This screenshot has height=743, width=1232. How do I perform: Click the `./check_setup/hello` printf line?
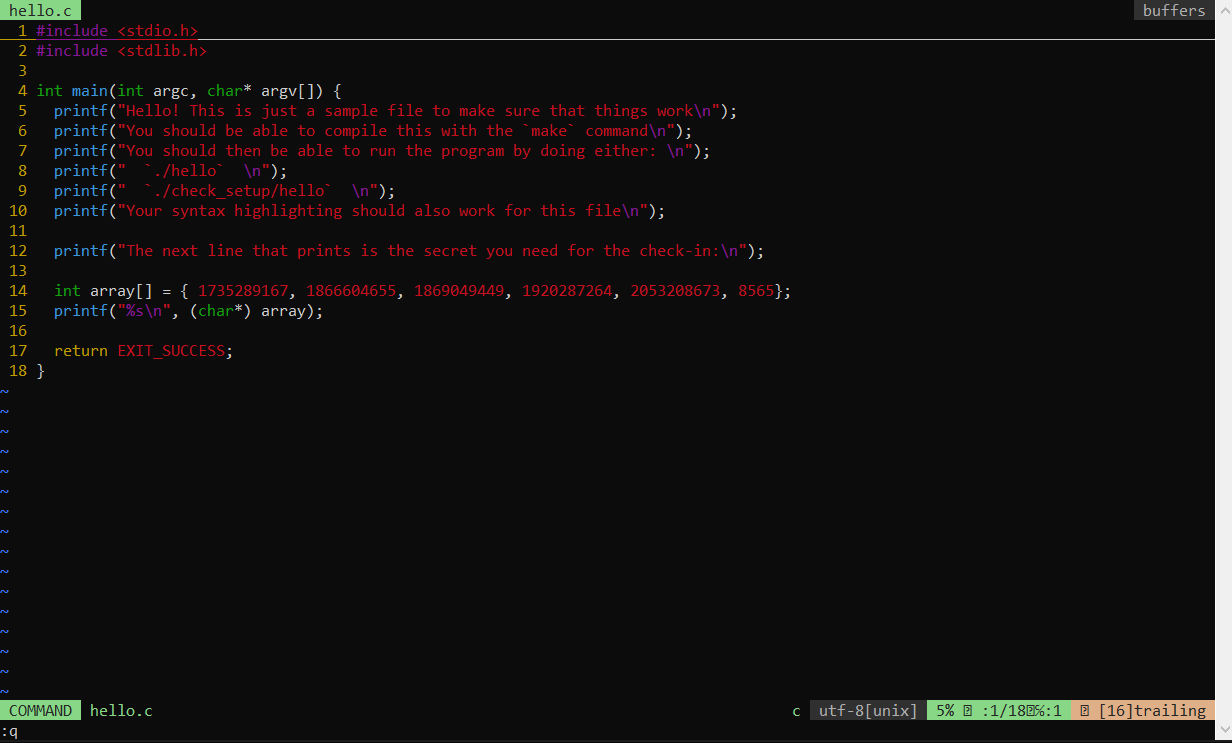(225, 191)
